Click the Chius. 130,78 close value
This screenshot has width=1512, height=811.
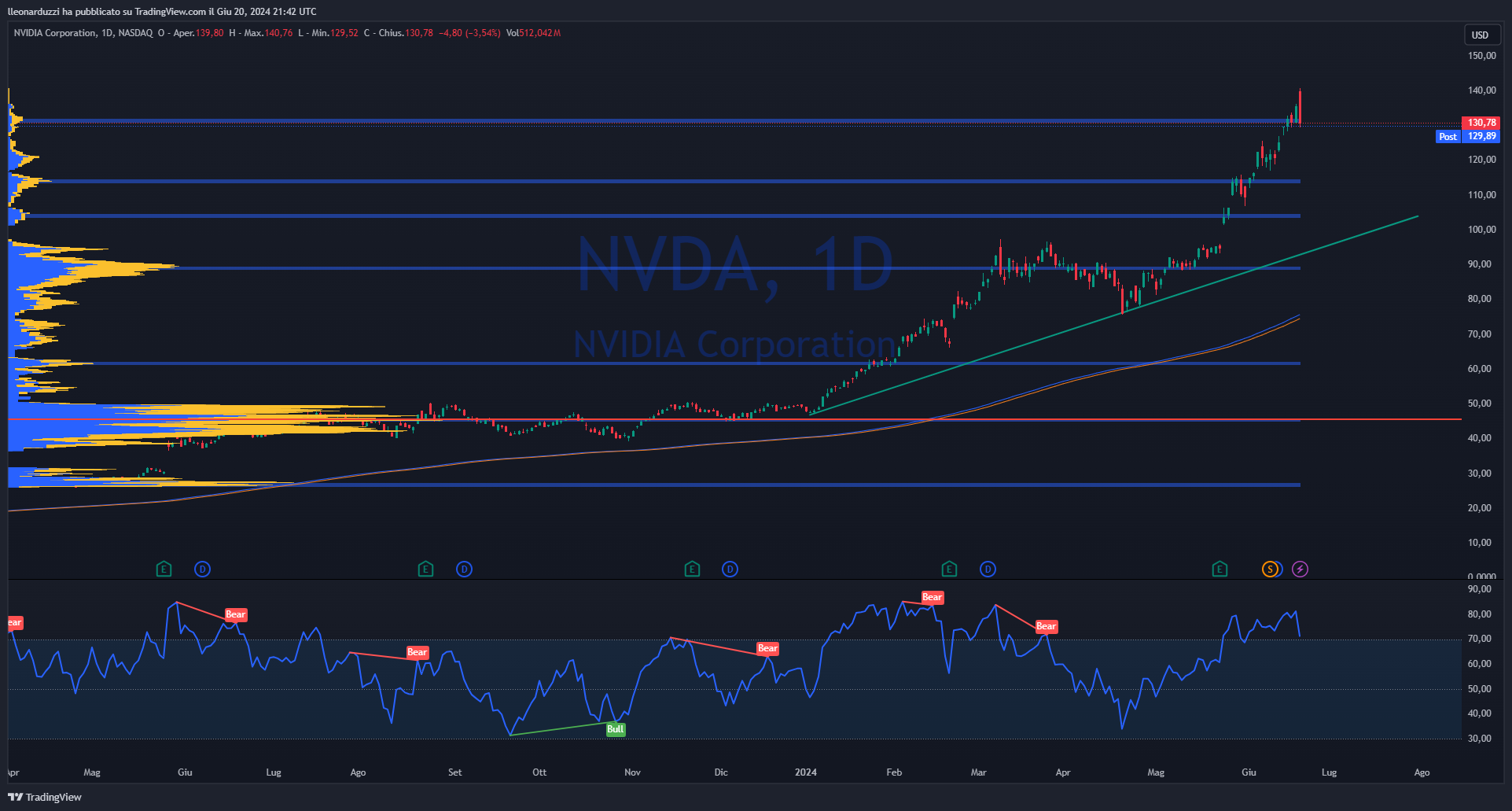click(406, 33)
